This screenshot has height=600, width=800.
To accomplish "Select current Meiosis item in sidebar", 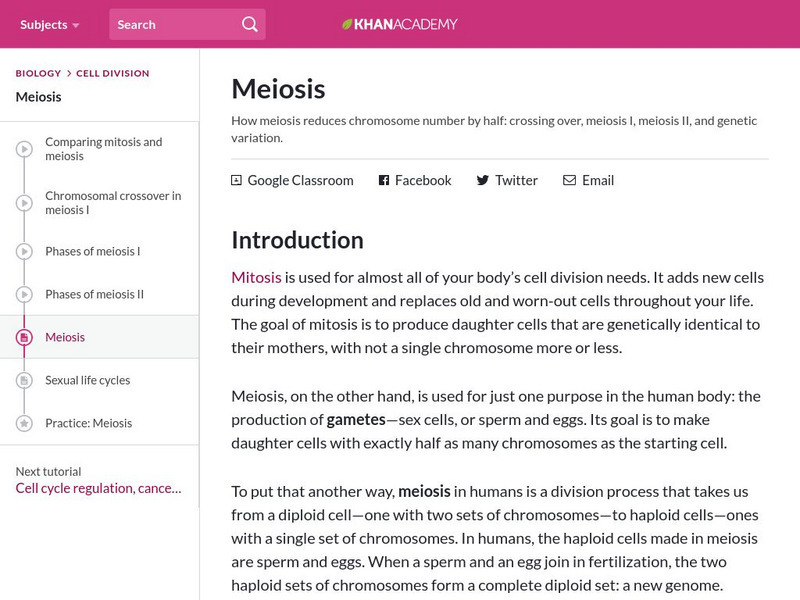I will tap(65, 338).
